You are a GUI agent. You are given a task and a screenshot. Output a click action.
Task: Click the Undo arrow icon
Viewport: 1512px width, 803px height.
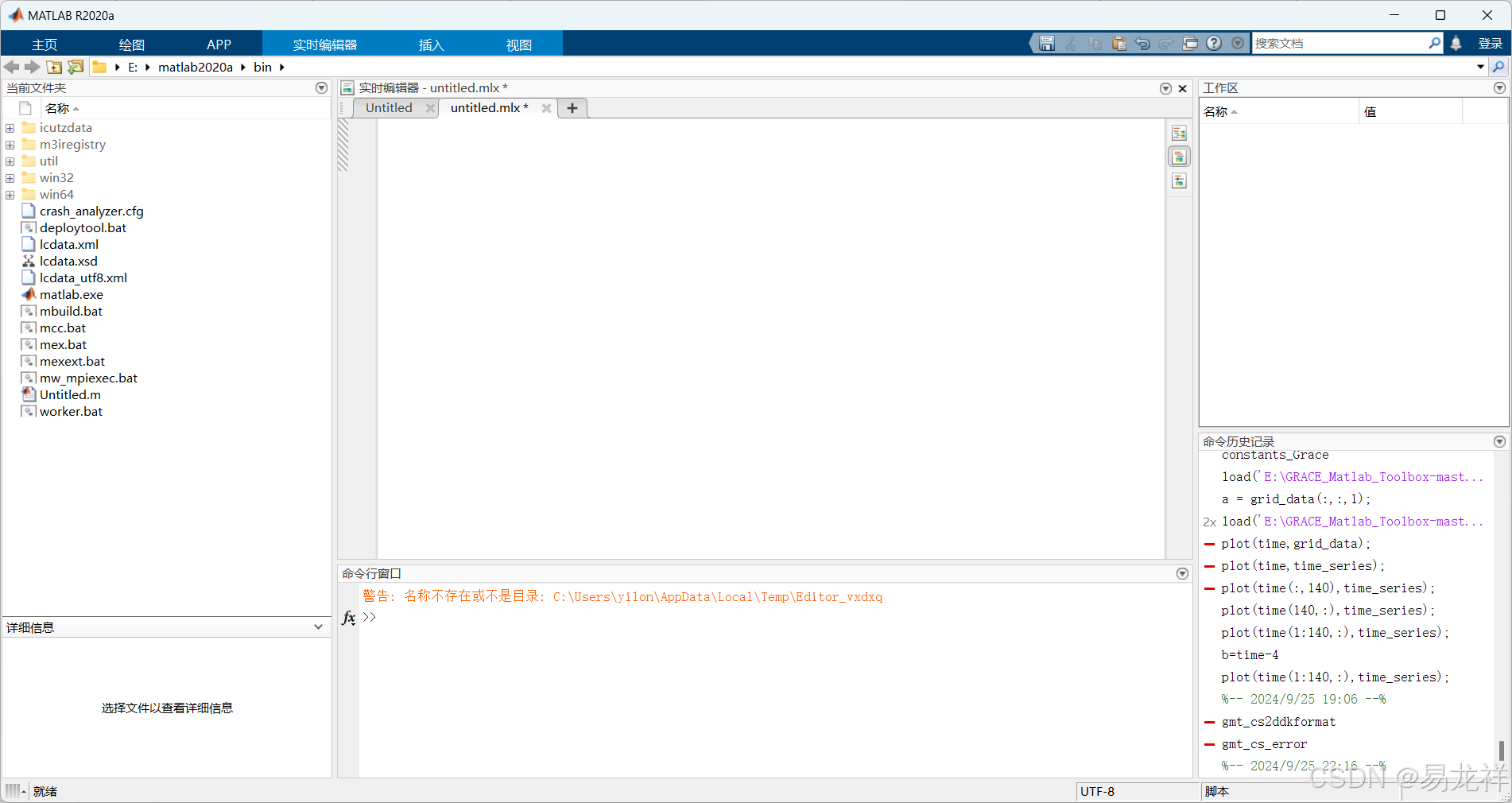pos(1142,44)
